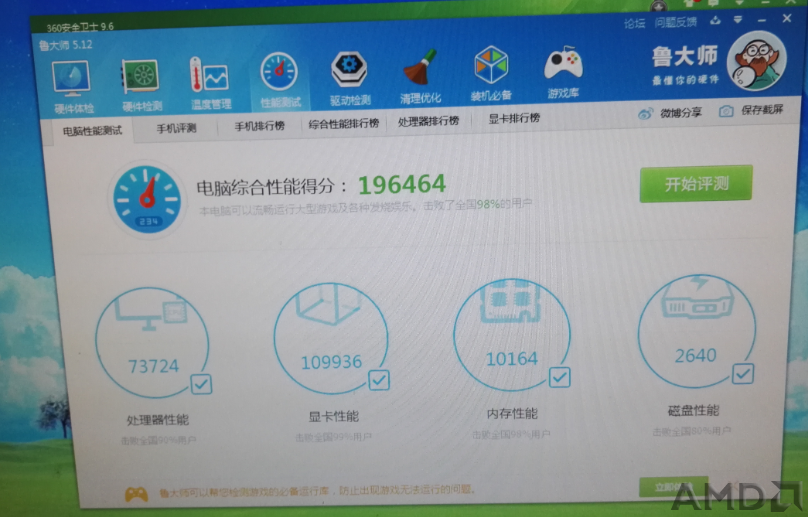Screen dimensions: 808x517
Task: Click the memory performance circle icon
Action: pyautogui.click(x=512, y=335)
